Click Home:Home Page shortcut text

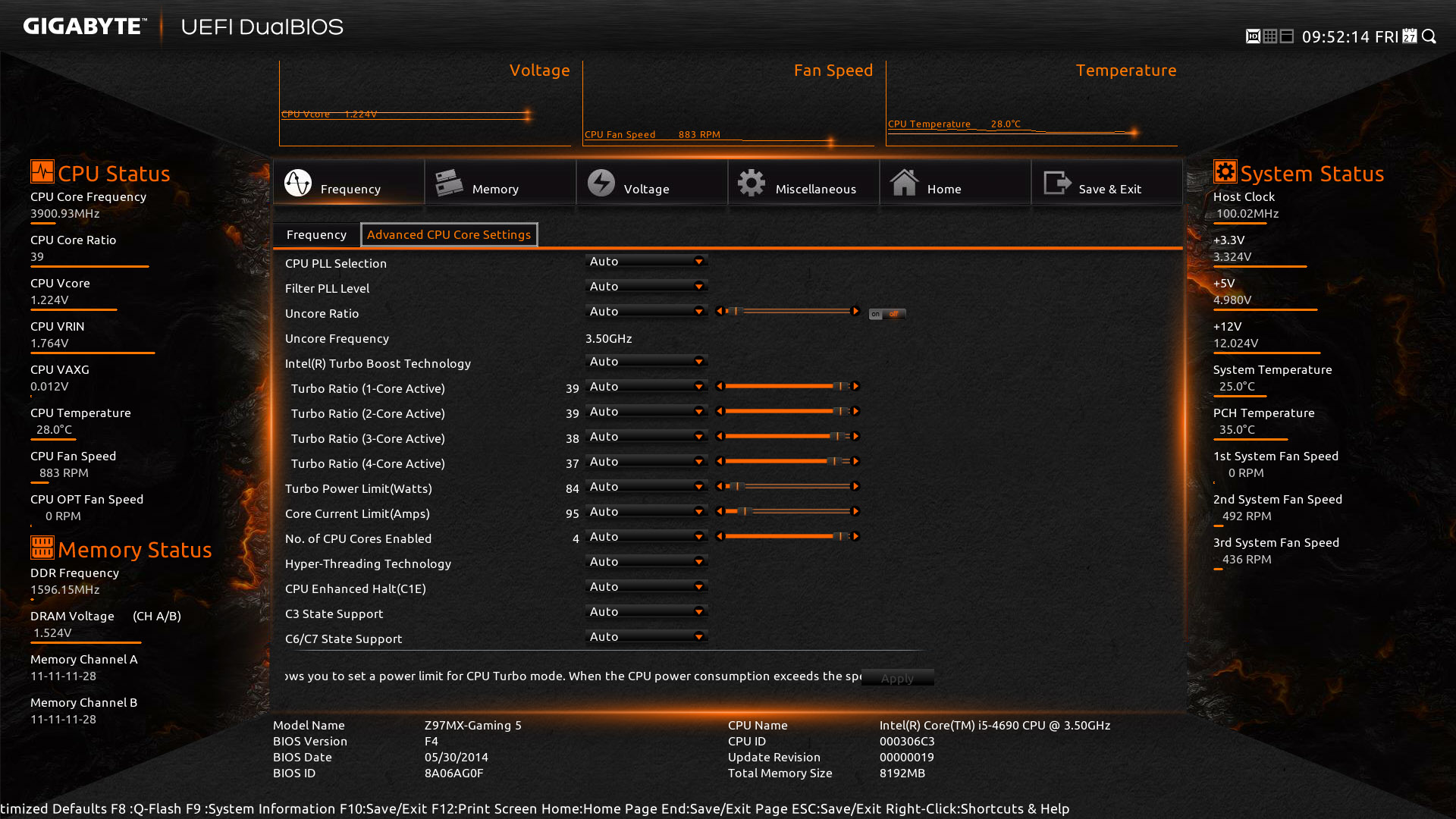[599, 808]
